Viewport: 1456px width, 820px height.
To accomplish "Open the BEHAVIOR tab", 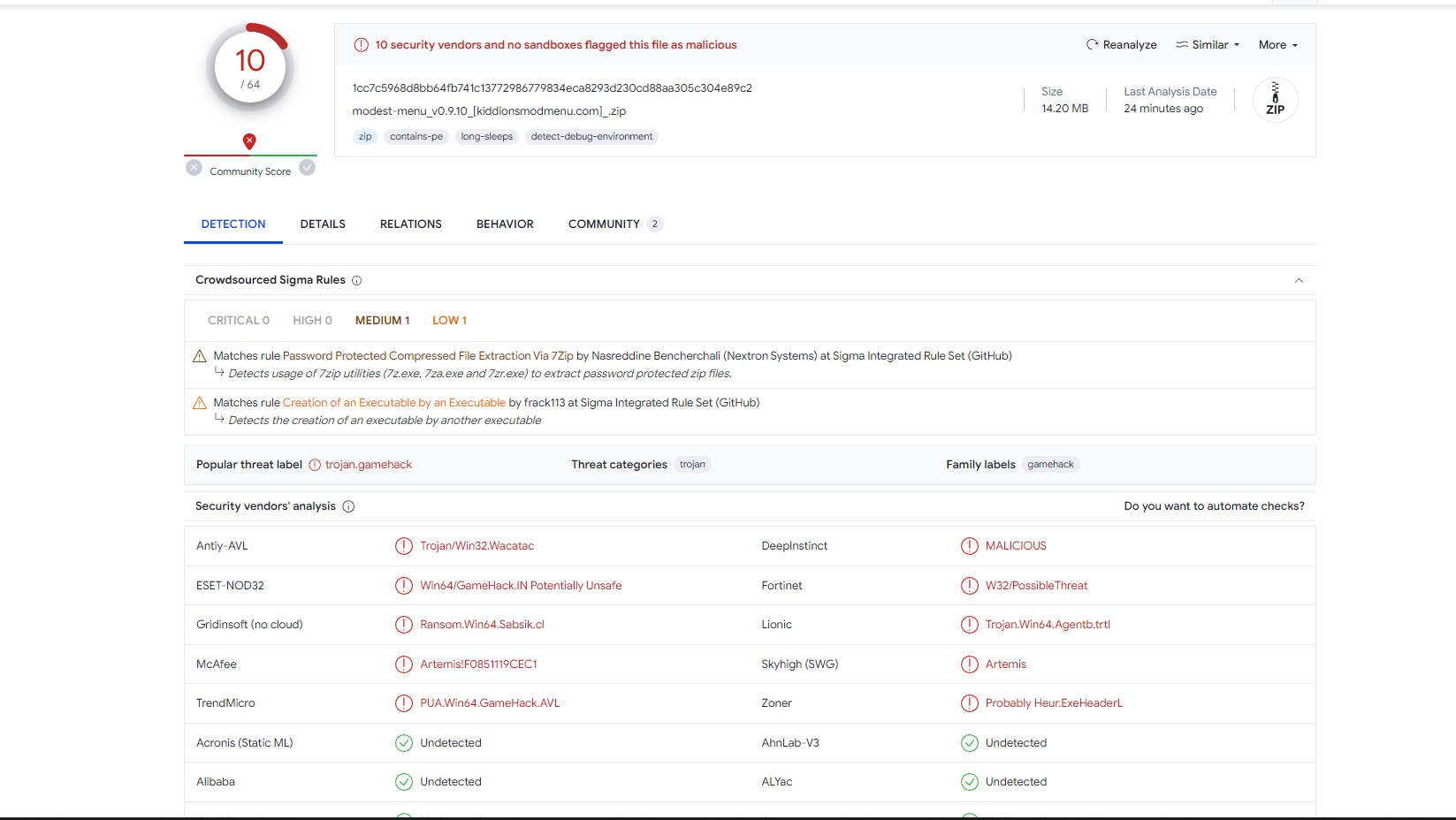I will pyautogui.click(x=505, y=224).
